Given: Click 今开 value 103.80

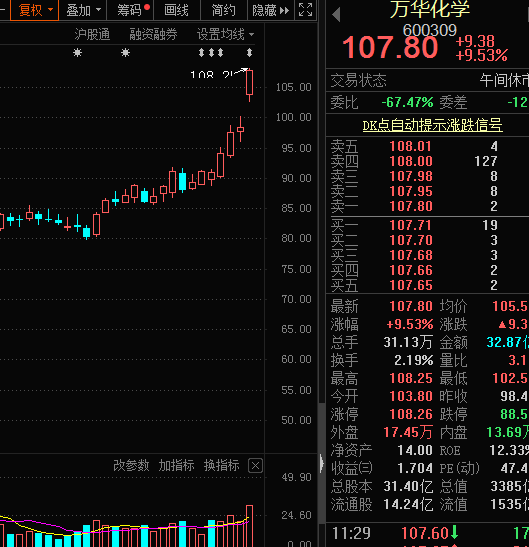Looking at the screenshot, I should click(411, 396).
